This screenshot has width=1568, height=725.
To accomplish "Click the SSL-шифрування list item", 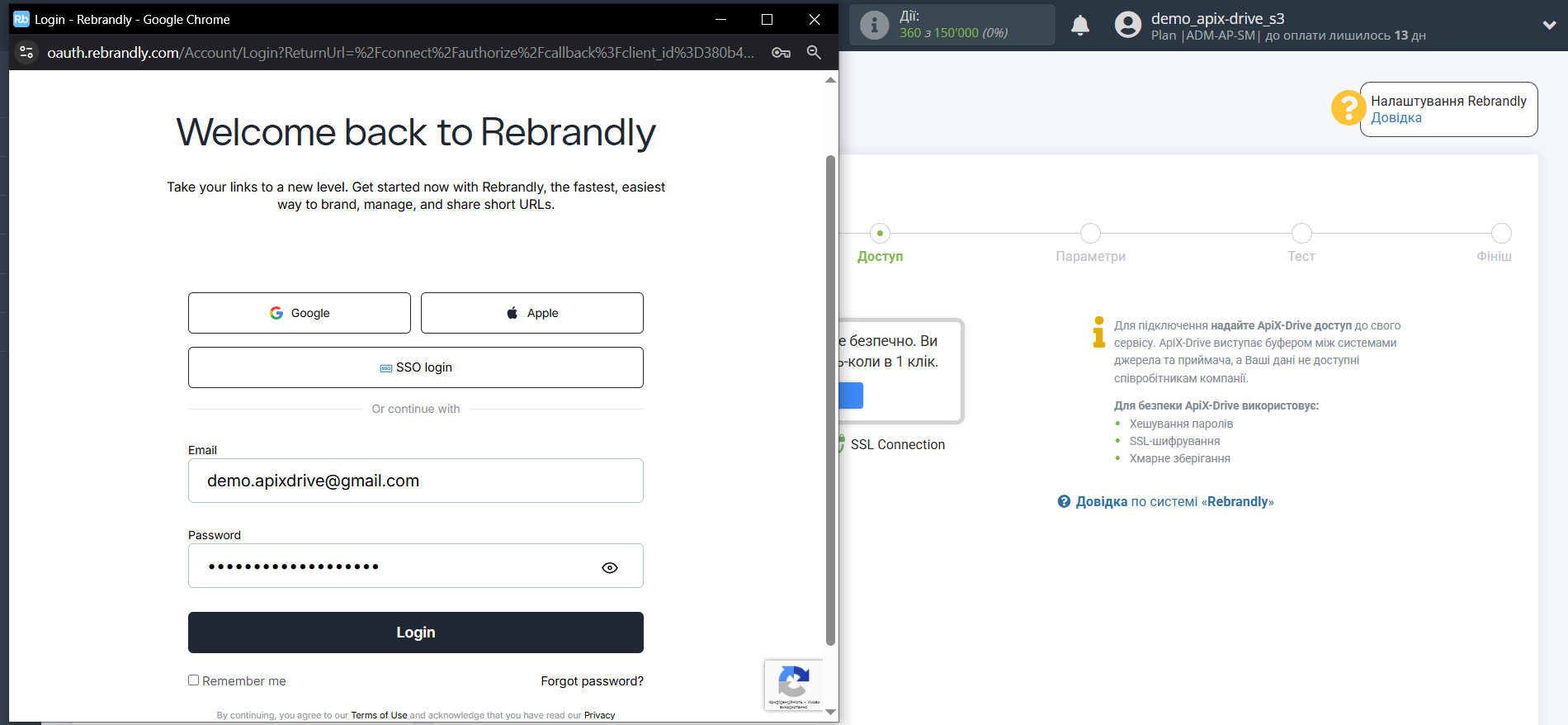I will [x=1174, y=441].
